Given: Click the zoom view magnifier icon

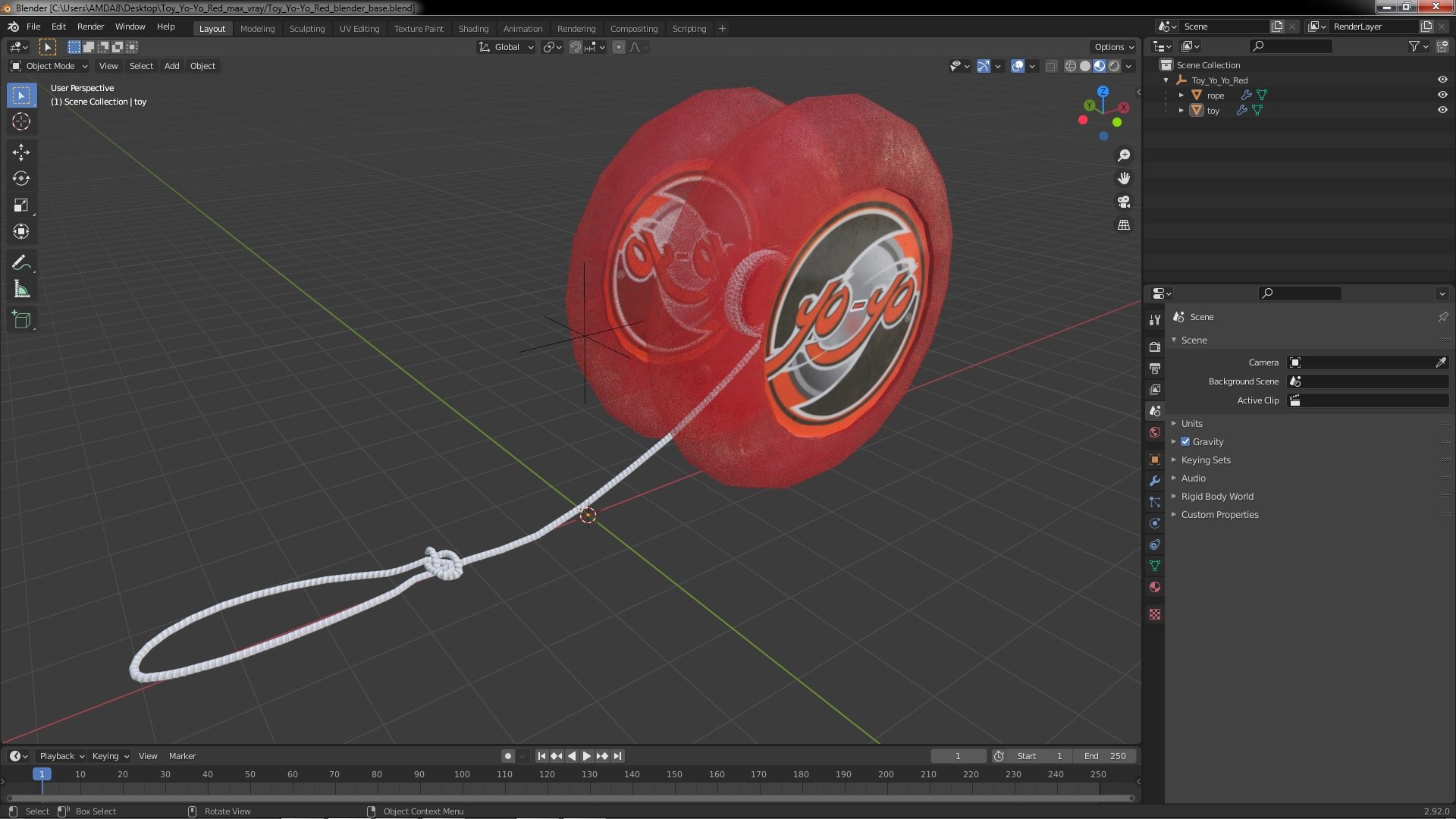Looking at the screenshot, I should [x=1124, y=155].
